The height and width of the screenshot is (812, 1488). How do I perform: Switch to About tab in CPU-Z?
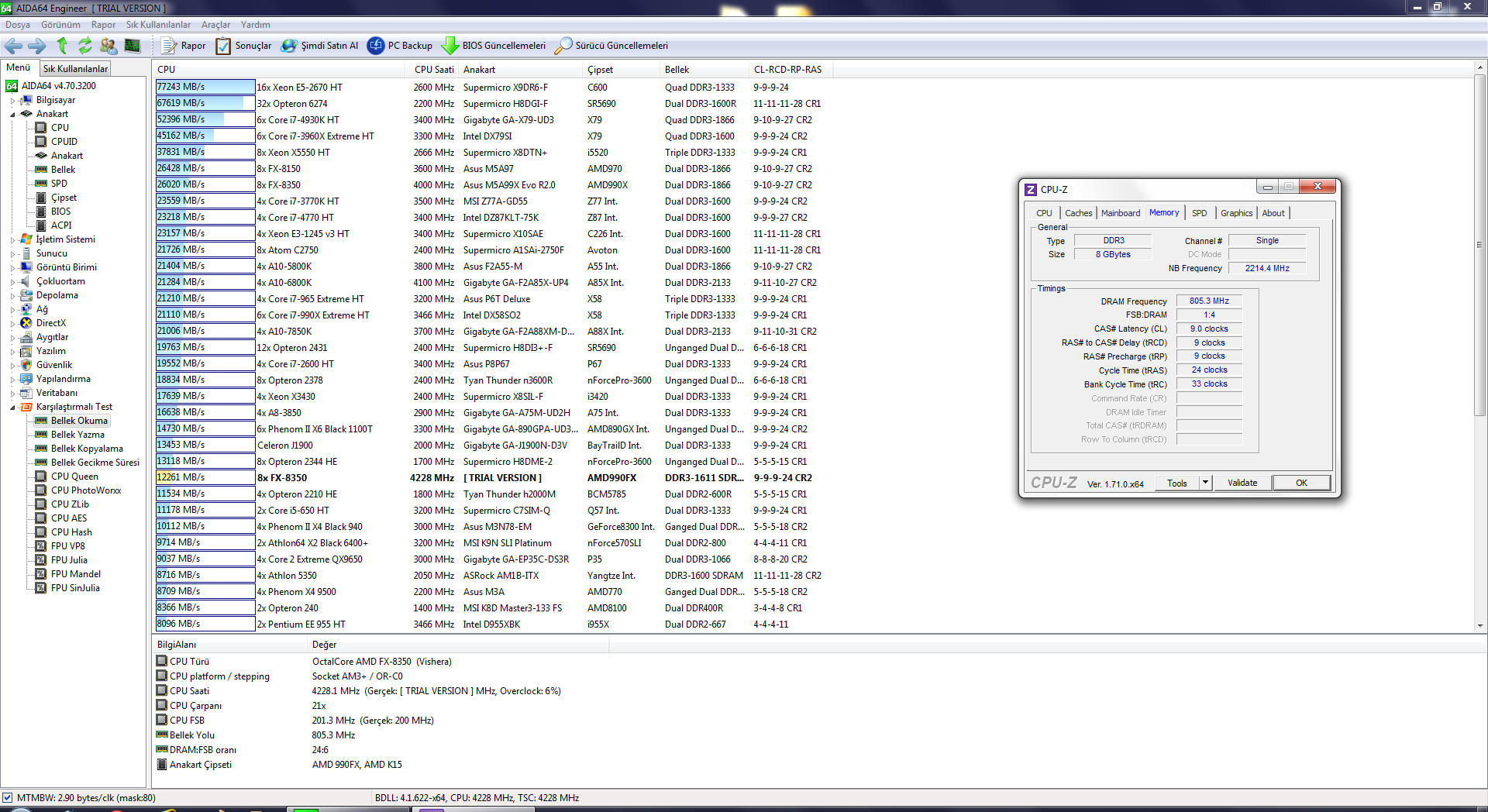pos(1273,213)
